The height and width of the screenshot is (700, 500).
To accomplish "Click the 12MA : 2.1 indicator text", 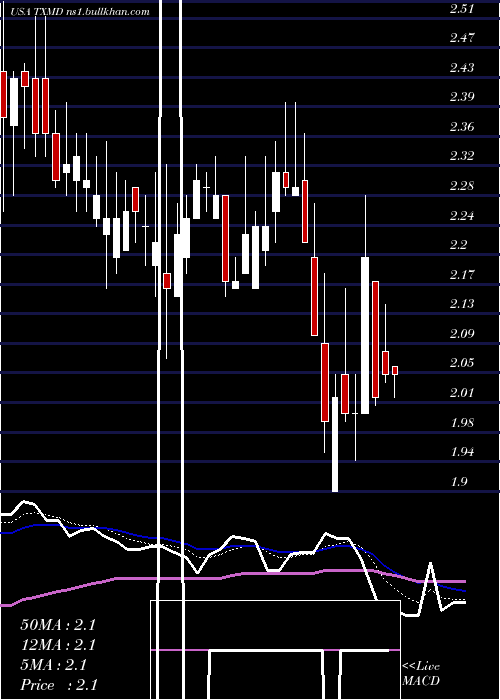I will pos(58,645).
